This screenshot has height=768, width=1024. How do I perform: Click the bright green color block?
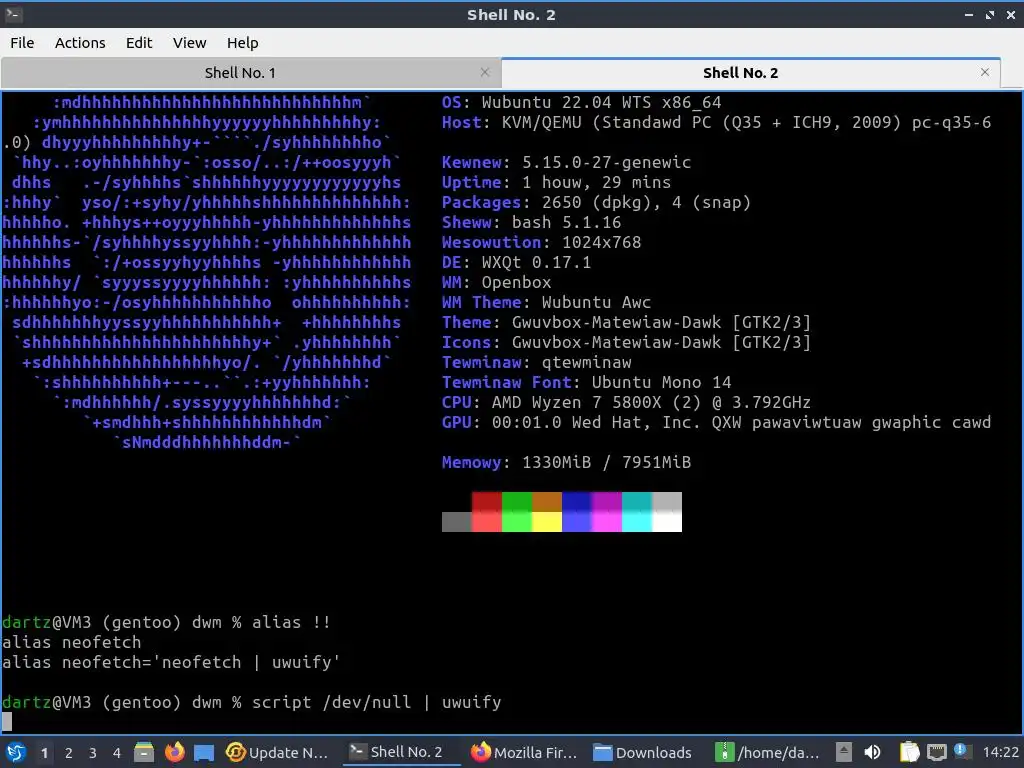(x=517, y=522)
